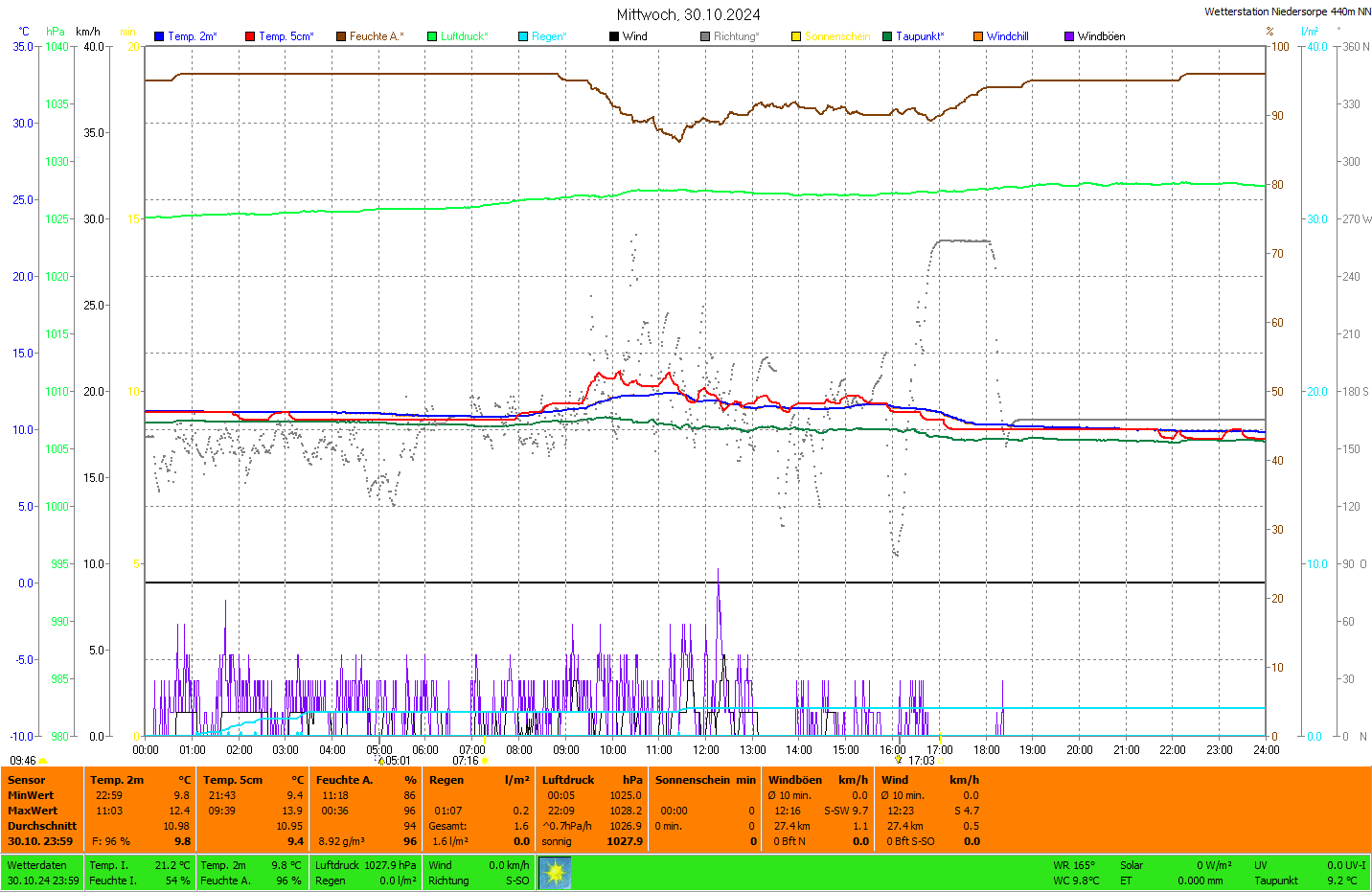
Task: Click the red Temp. 5cm legend square
Action: coord(250,36)
